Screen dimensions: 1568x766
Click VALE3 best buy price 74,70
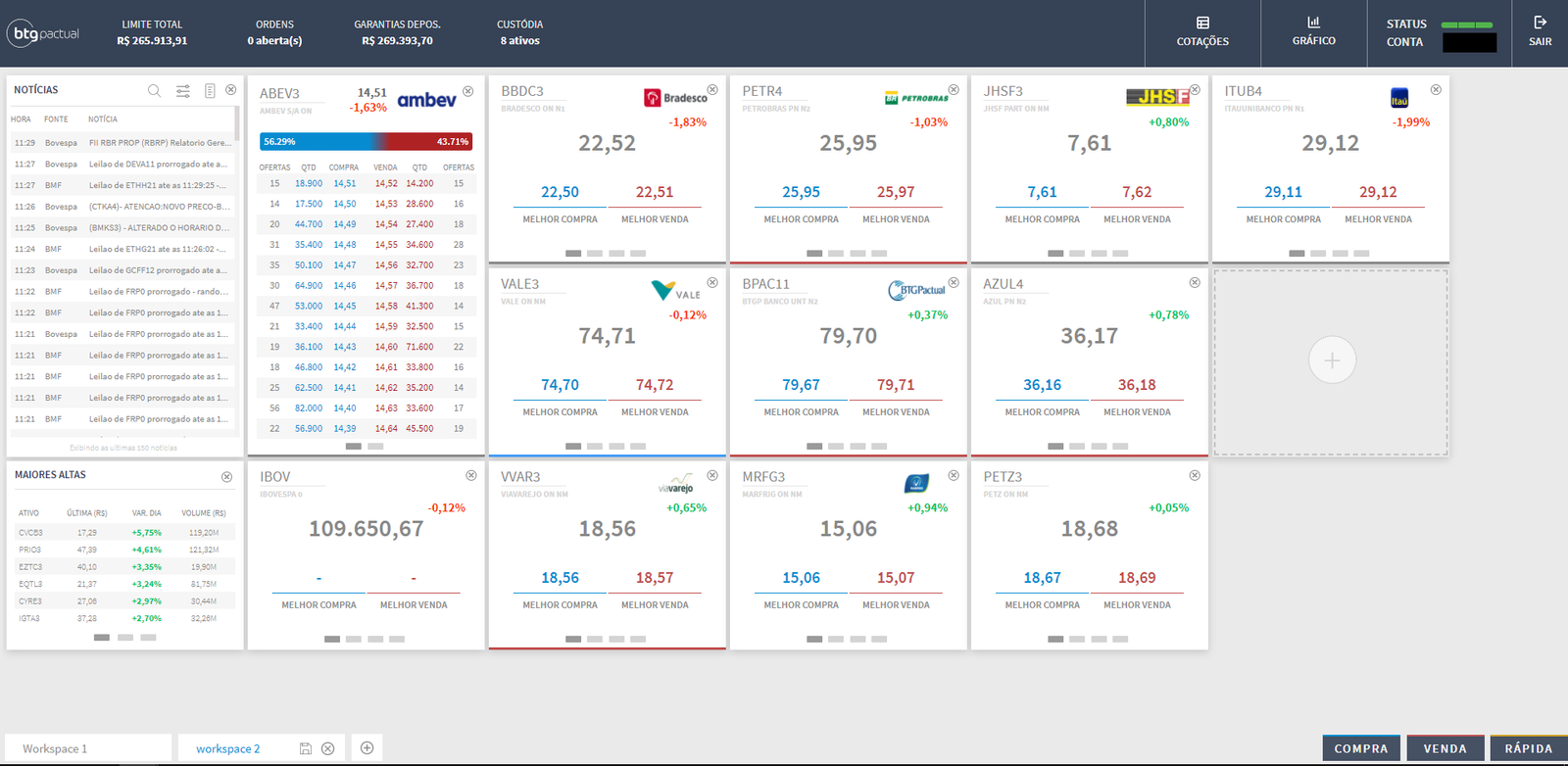tap(560, 385)
